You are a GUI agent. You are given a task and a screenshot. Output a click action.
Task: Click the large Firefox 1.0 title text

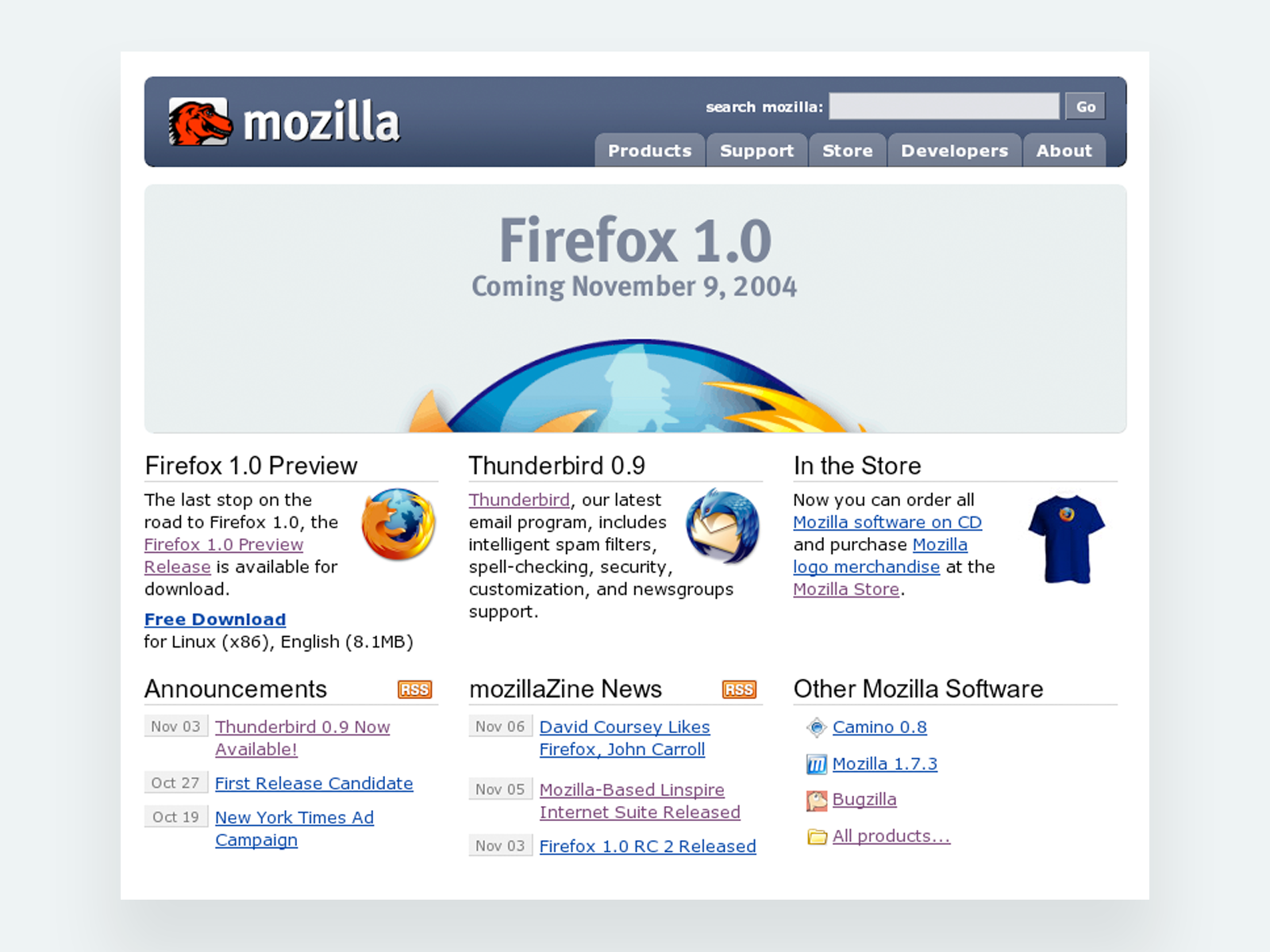pyautogui.click(x=635, y=240)
